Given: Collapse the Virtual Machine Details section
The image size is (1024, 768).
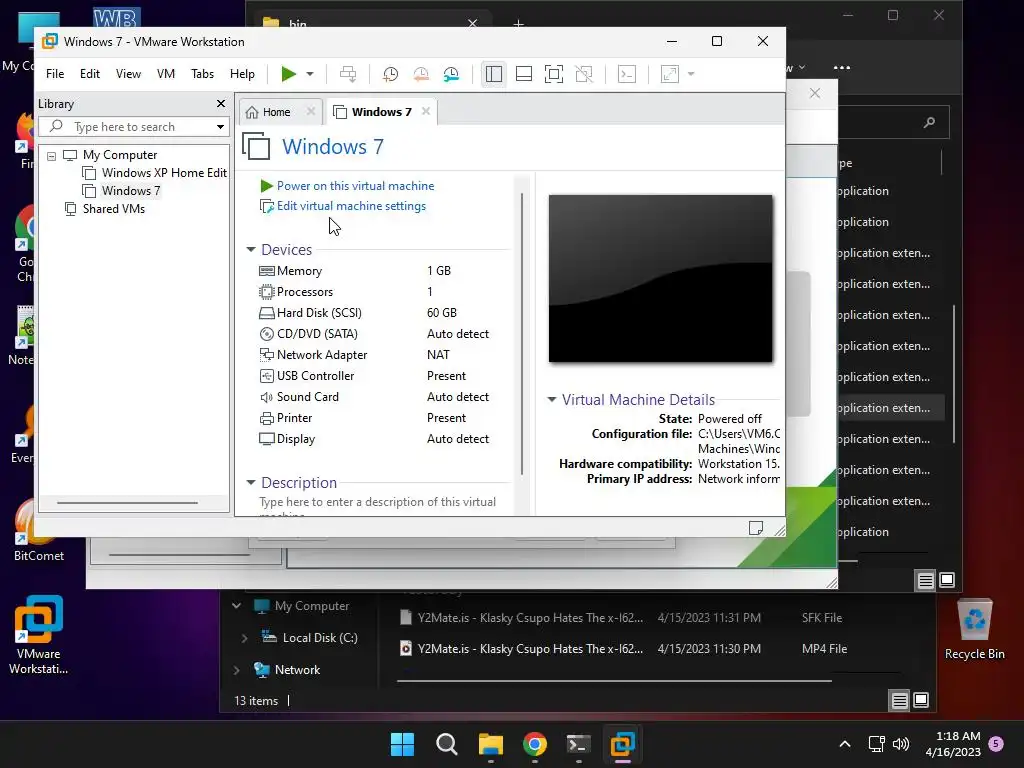Looking at the screenshot, I should point(552,400).
